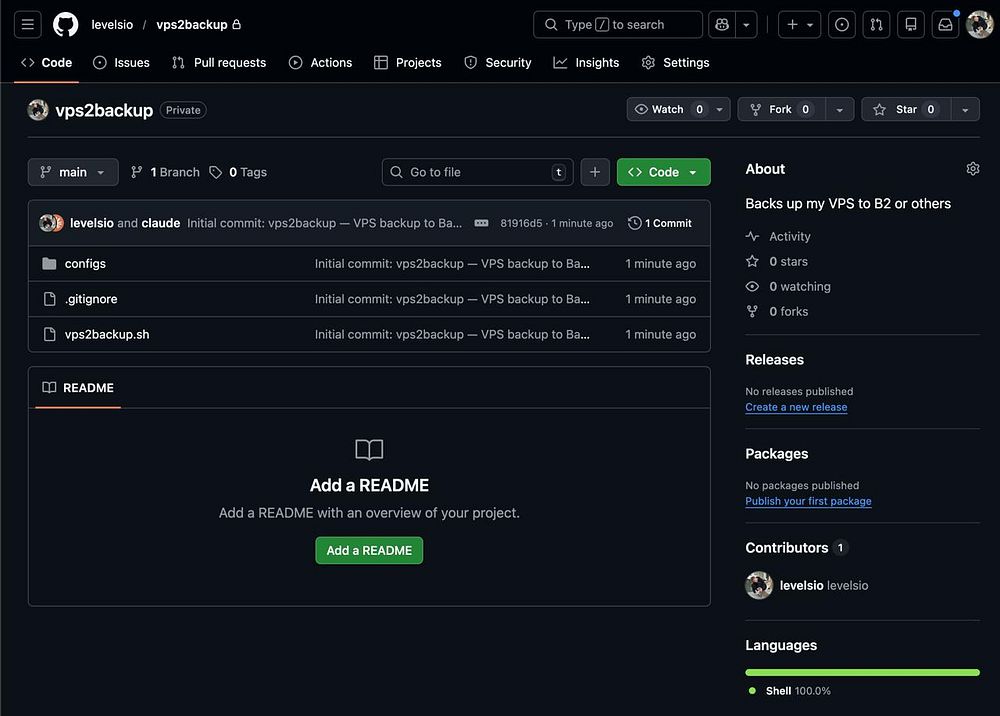The width and height of the screenshot is (1000, 716).
Task: Click the About settings gear icon
Action: (972, 169)
